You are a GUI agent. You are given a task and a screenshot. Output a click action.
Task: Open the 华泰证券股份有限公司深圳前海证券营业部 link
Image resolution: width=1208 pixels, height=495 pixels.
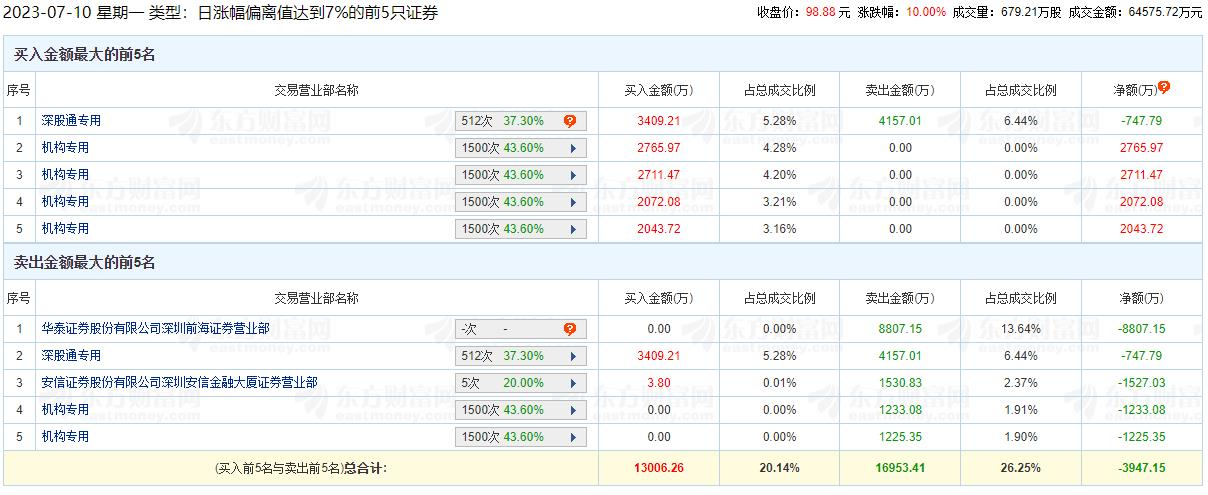155,328
